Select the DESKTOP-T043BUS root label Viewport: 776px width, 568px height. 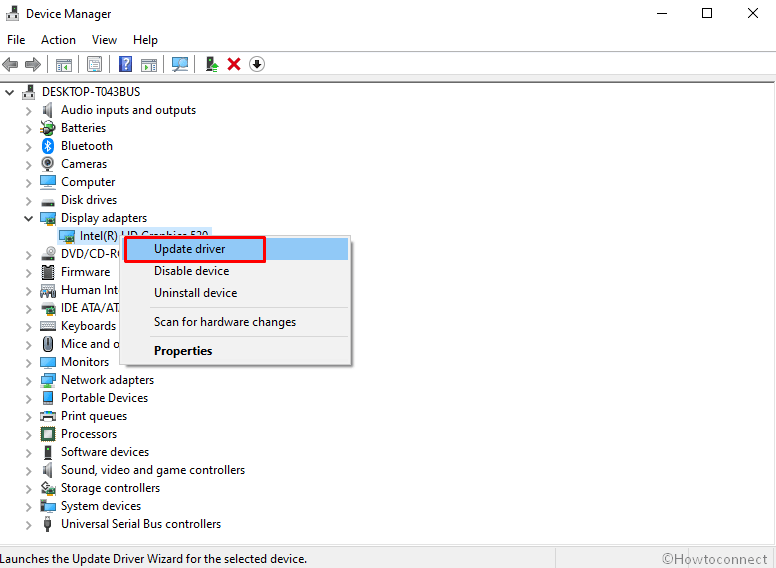click(x=91, y=92)
